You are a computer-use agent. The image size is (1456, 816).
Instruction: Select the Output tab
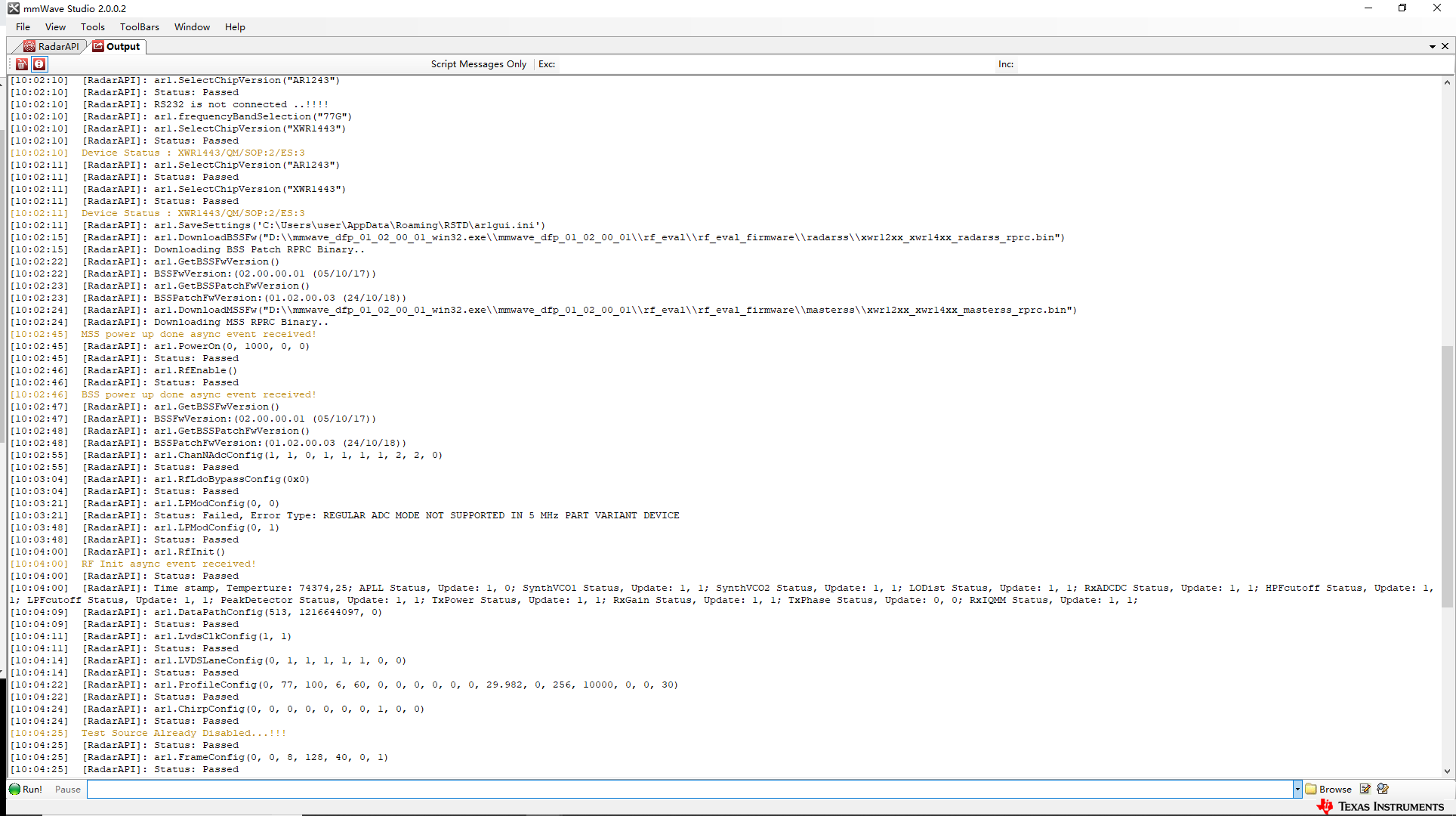(117, 46)
